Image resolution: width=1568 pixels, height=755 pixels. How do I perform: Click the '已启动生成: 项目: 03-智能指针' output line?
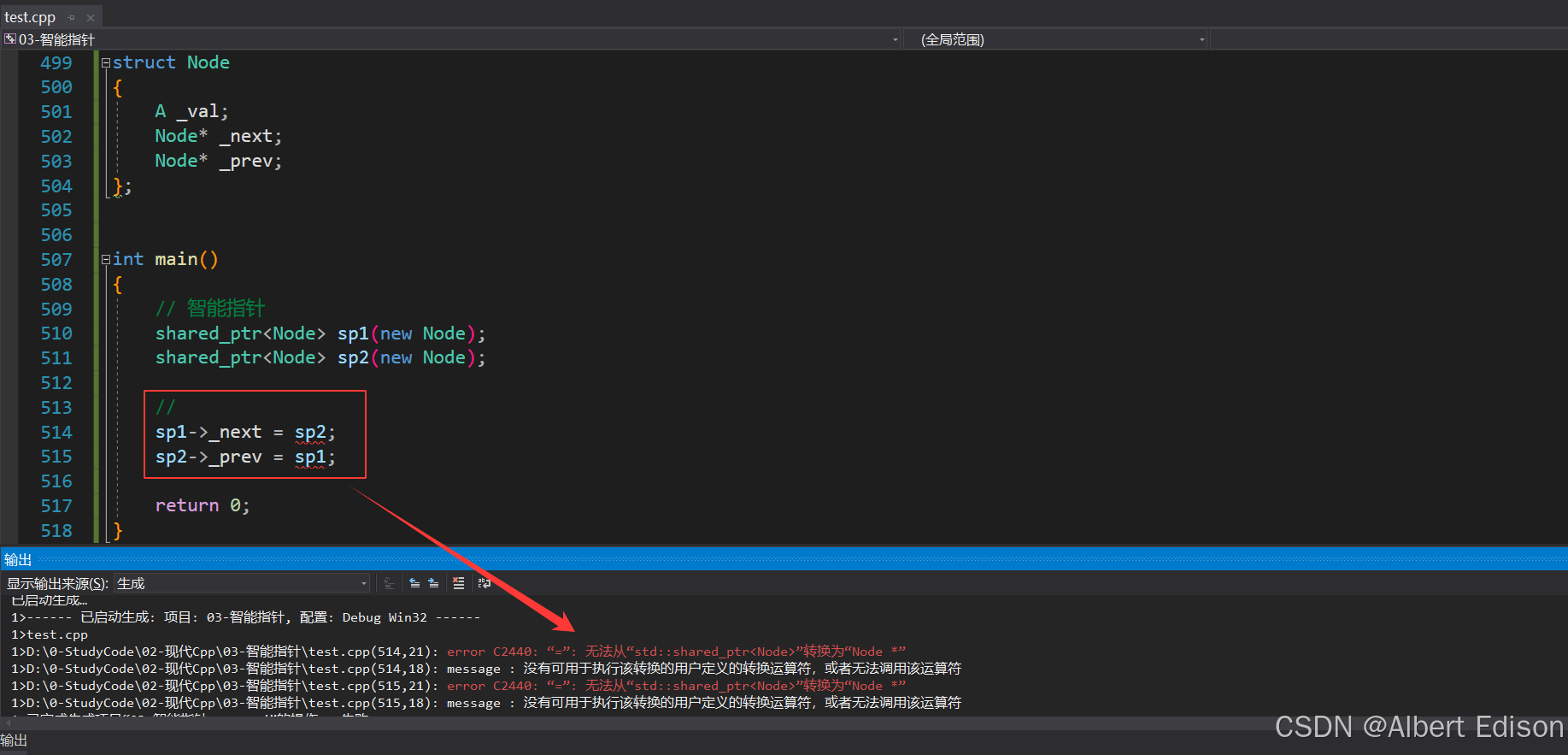[x=245, y=617]
